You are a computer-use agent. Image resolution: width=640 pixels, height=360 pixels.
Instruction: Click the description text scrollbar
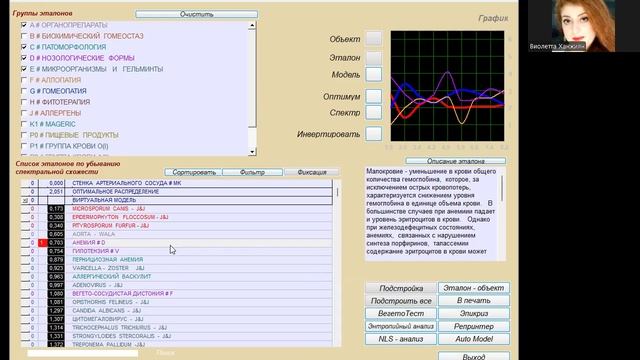point(502,189)
